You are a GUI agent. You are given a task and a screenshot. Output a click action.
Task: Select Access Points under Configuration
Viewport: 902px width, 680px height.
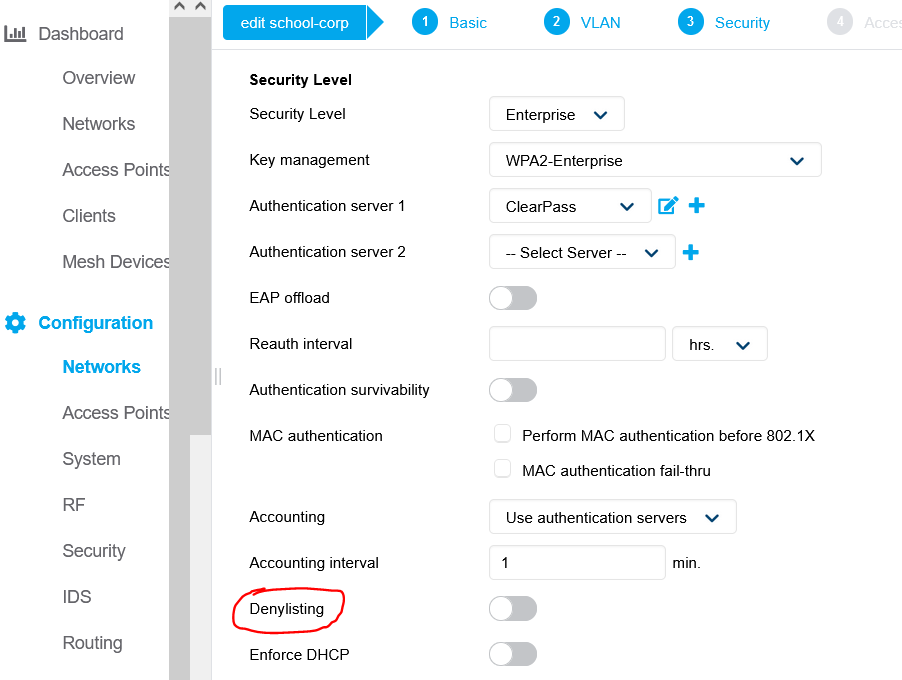pos(116,412)
